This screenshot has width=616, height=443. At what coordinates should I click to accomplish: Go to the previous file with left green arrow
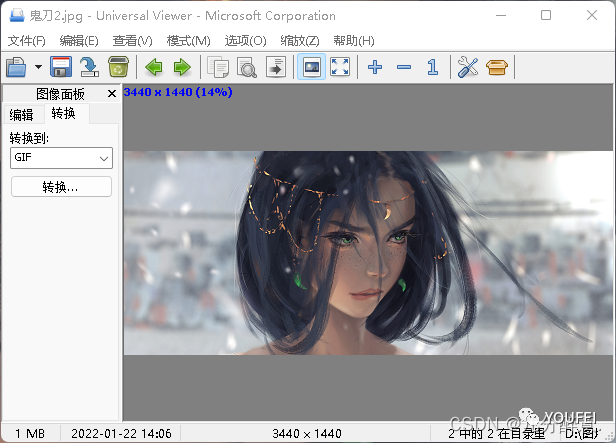154,67
